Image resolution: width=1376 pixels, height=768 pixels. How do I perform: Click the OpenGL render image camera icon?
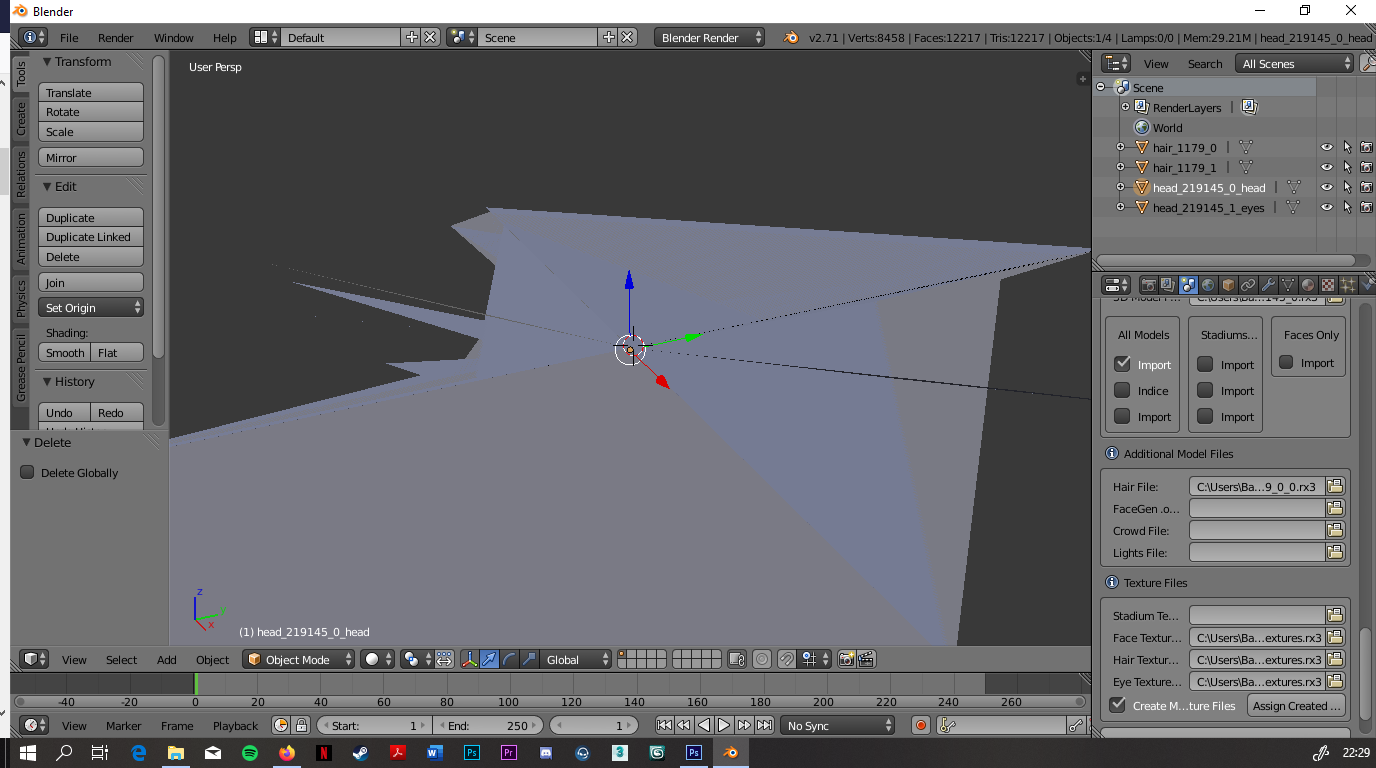[x=847, y=659]
